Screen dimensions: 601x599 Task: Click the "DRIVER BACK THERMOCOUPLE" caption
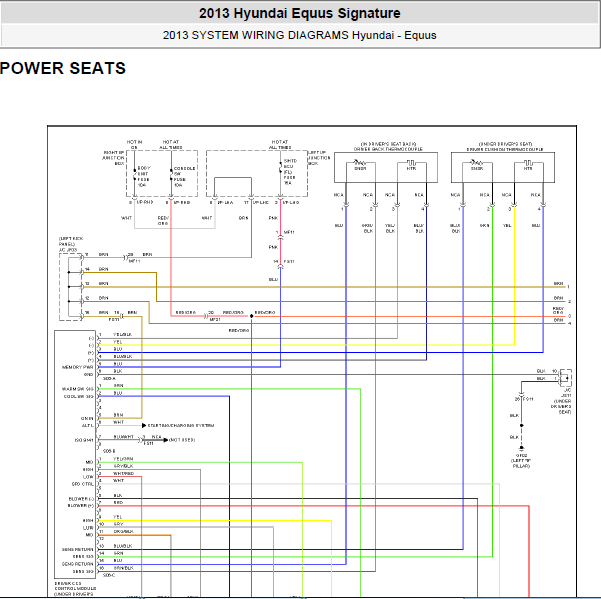tap(388, 149)
